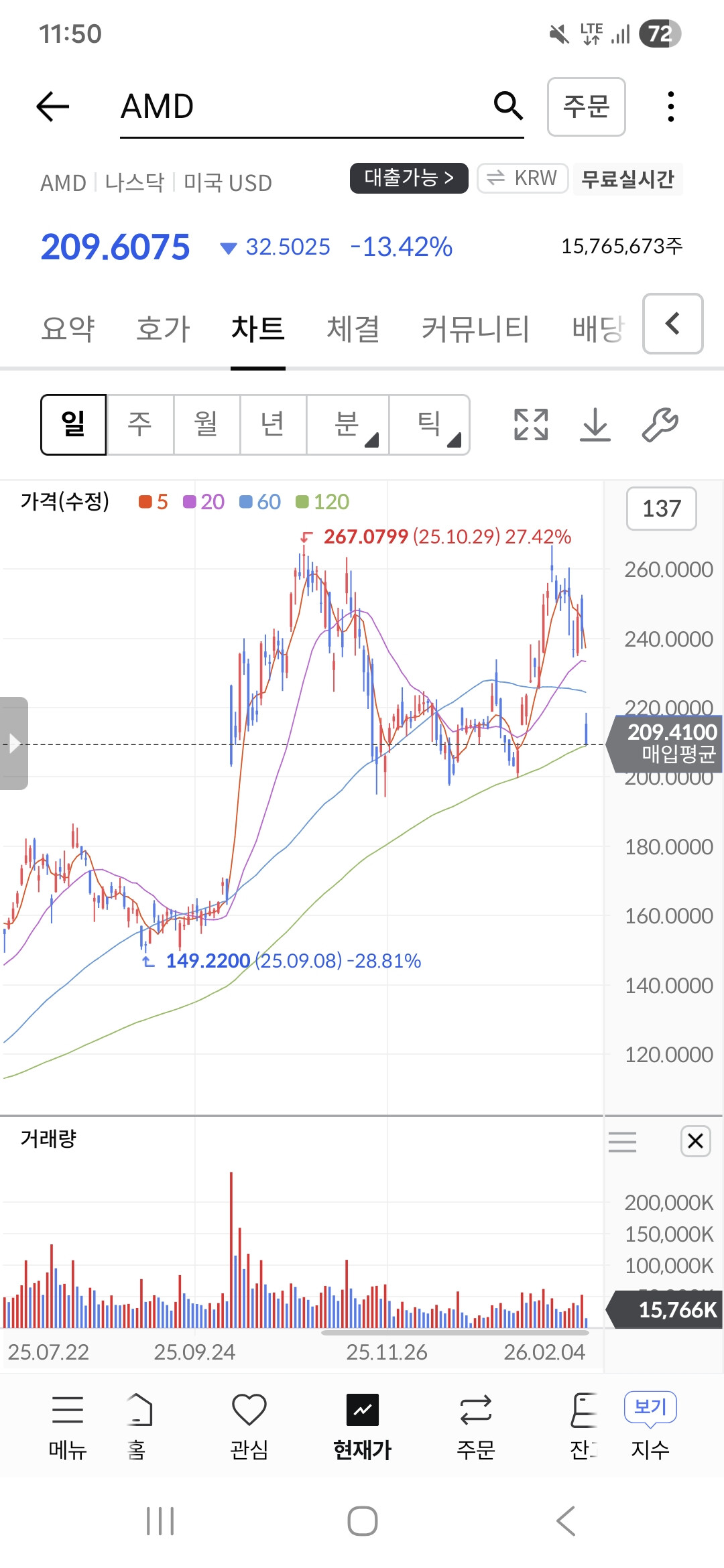The image size is (724, 1568).
Task: Tap the 무료실시간 label
Action: [627, 179]
